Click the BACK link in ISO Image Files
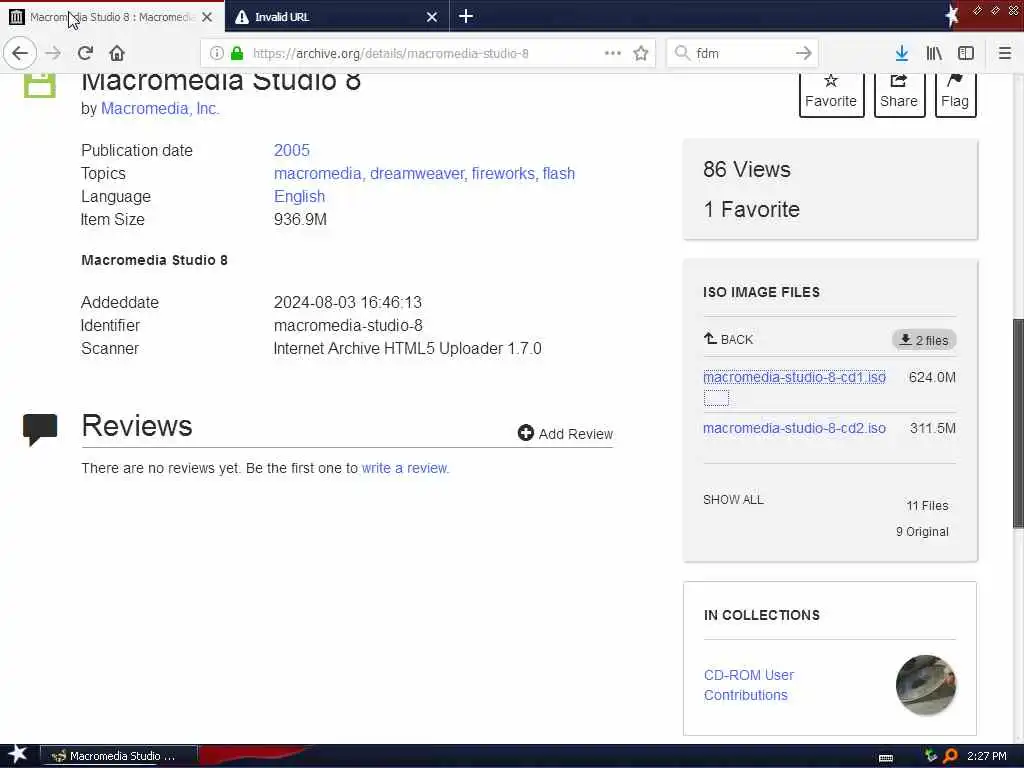1024x768 pixels. pos(728,339)
